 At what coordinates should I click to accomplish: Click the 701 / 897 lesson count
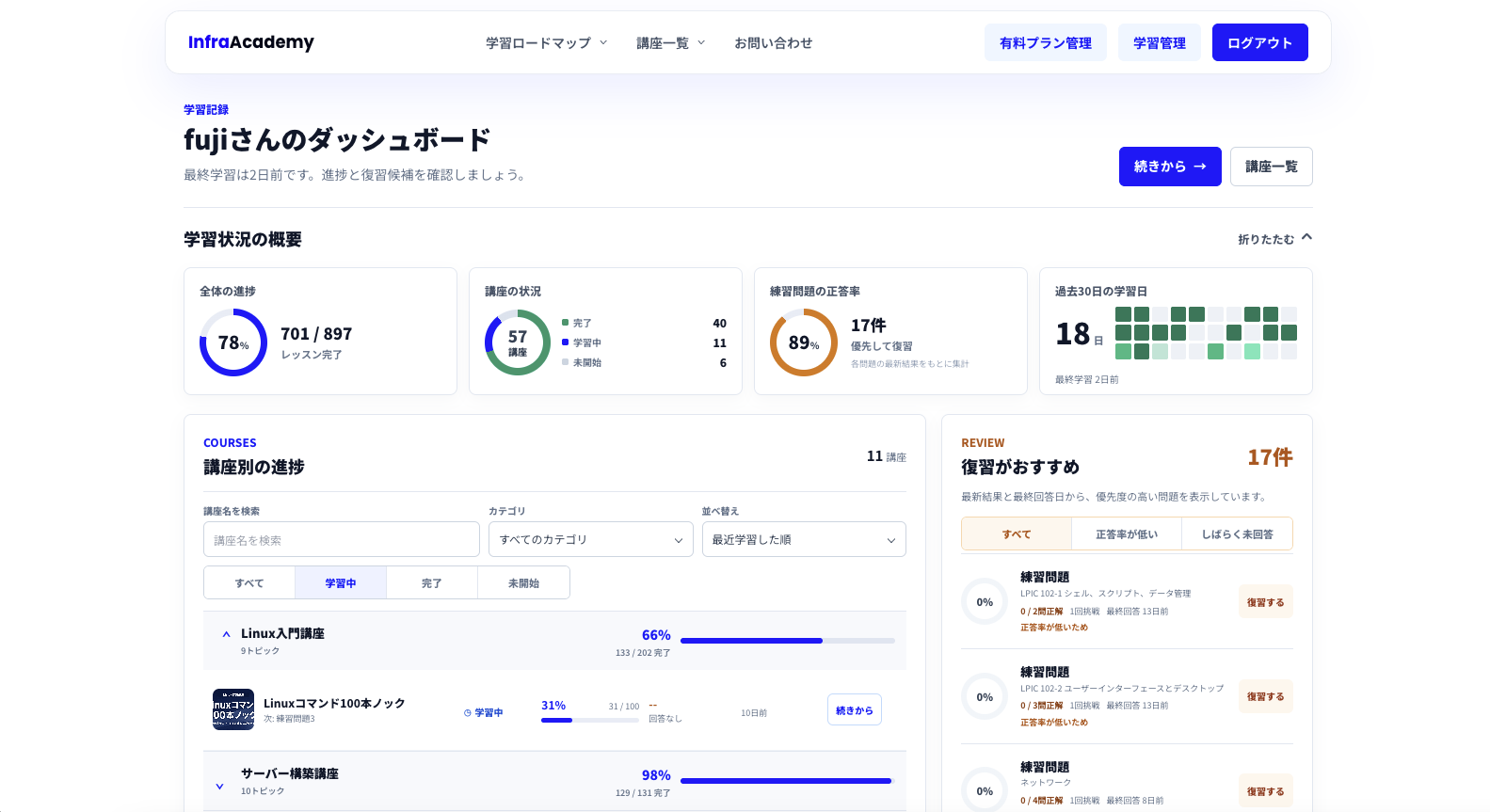pyautogui.click(x=316, y=334)
